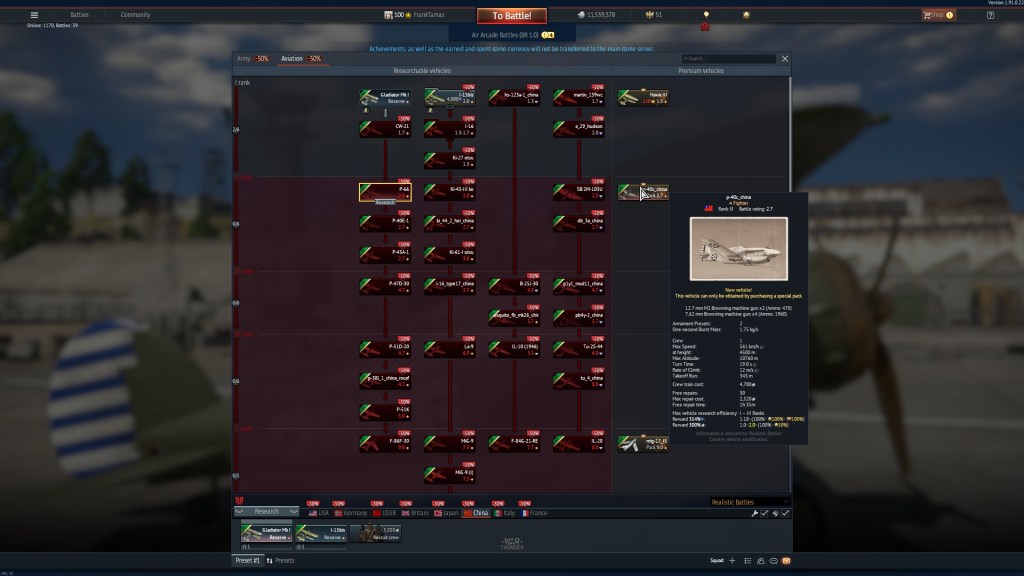Click the lightbulb icon in top bar
The height and width of the screenshot is (576, 1024).
coord(705,15)
